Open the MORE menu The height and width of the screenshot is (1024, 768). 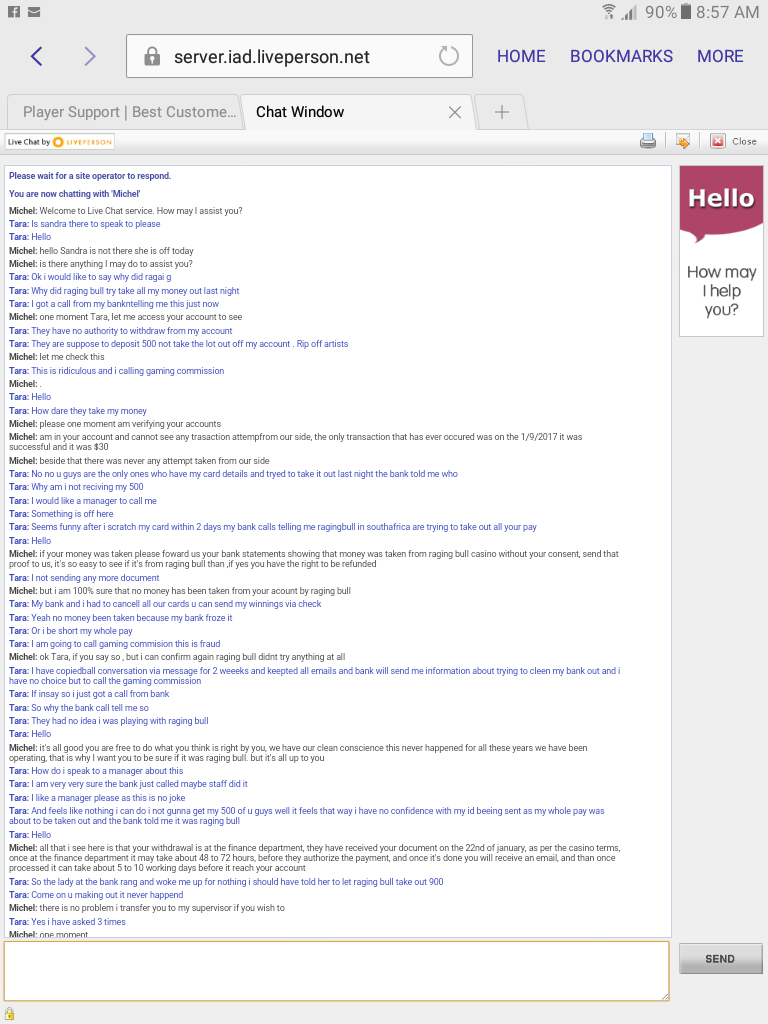pyautogui.click(x=720, y=56)
